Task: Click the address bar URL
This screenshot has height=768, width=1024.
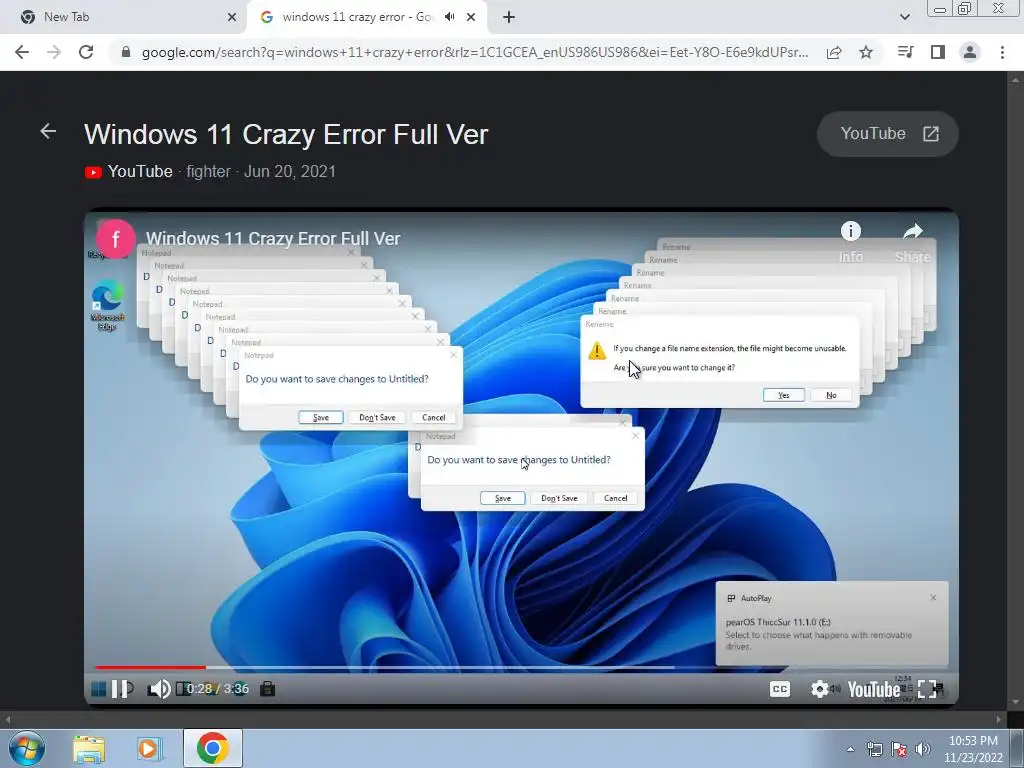Action: [475, 52]
